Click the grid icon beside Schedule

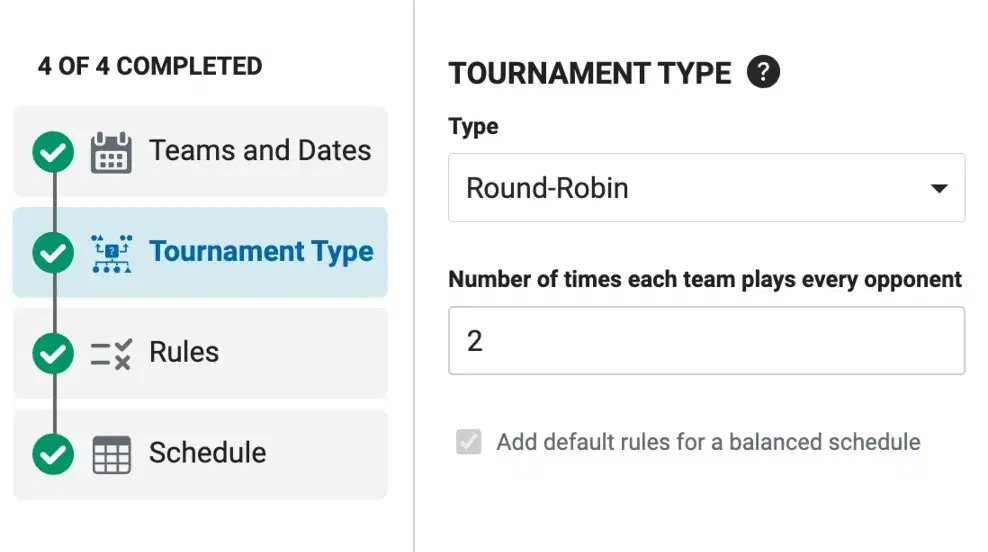pos(112,454)
